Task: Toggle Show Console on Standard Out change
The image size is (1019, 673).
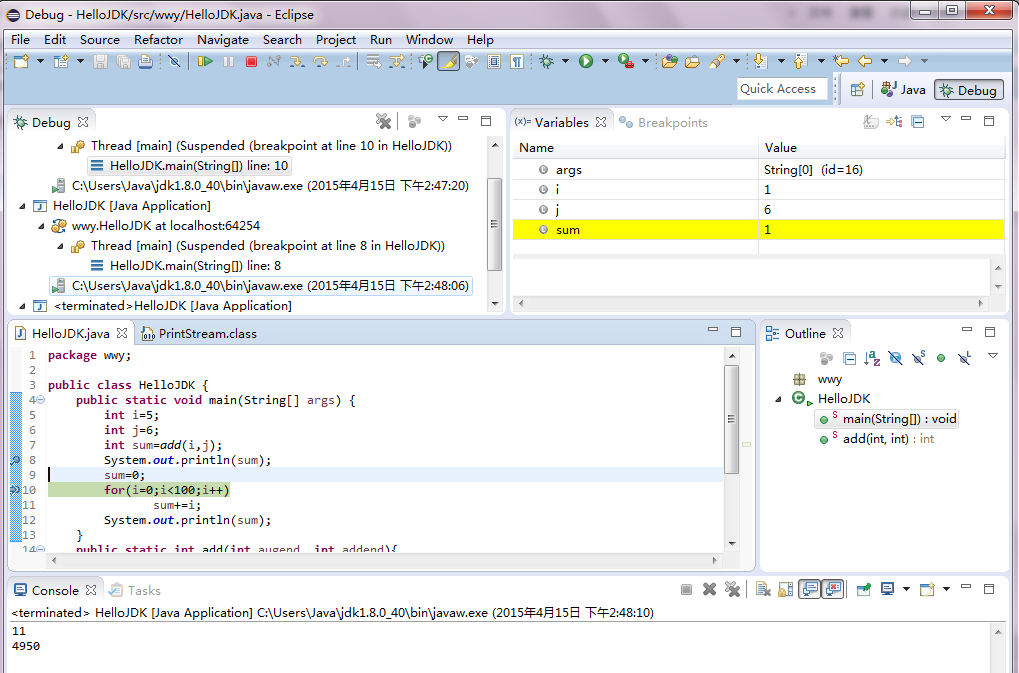Action: (x=810, y=589)
